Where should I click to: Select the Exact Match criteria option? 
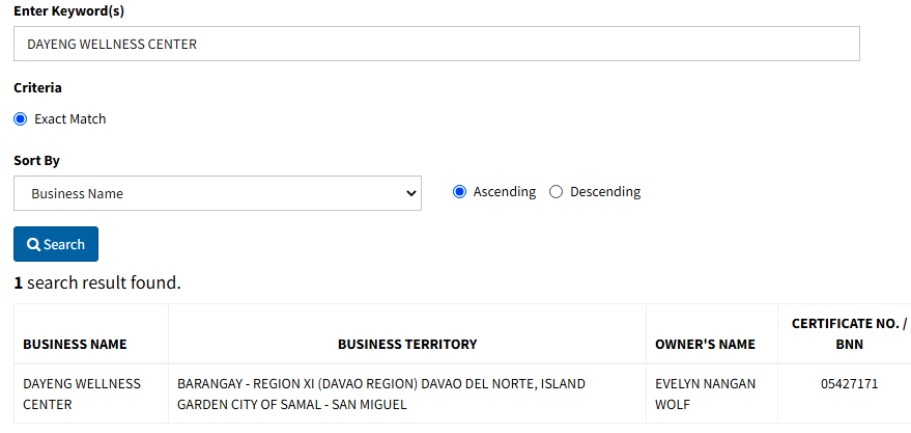(20, 119)
